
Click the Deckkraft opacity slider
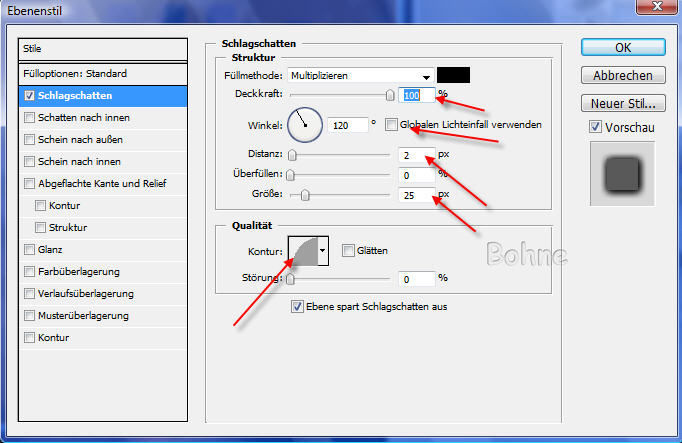pyautogui.click(x=340, y=95)
